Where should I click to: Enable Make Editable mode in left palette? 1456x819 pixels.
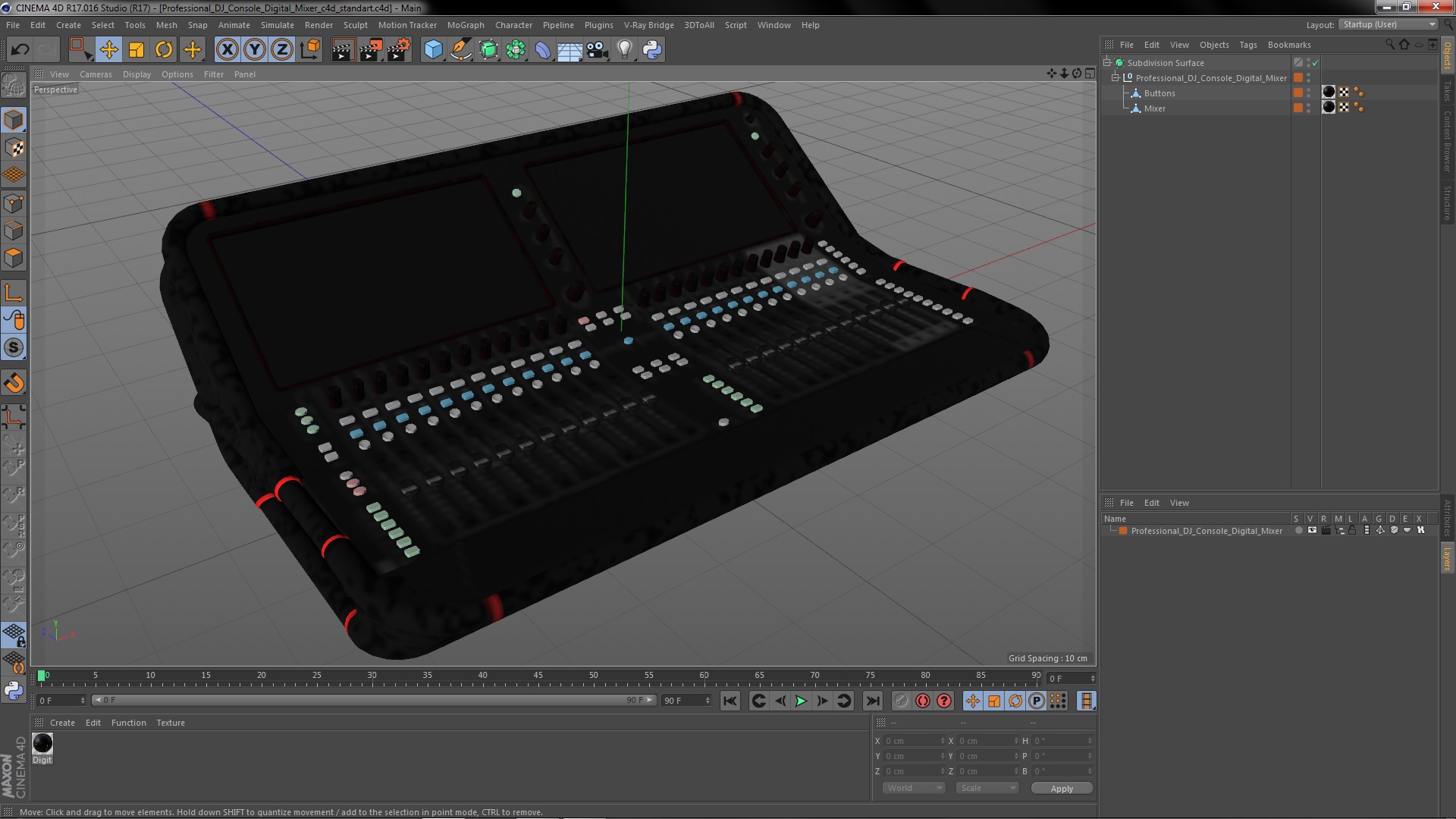tap(14, 85)
